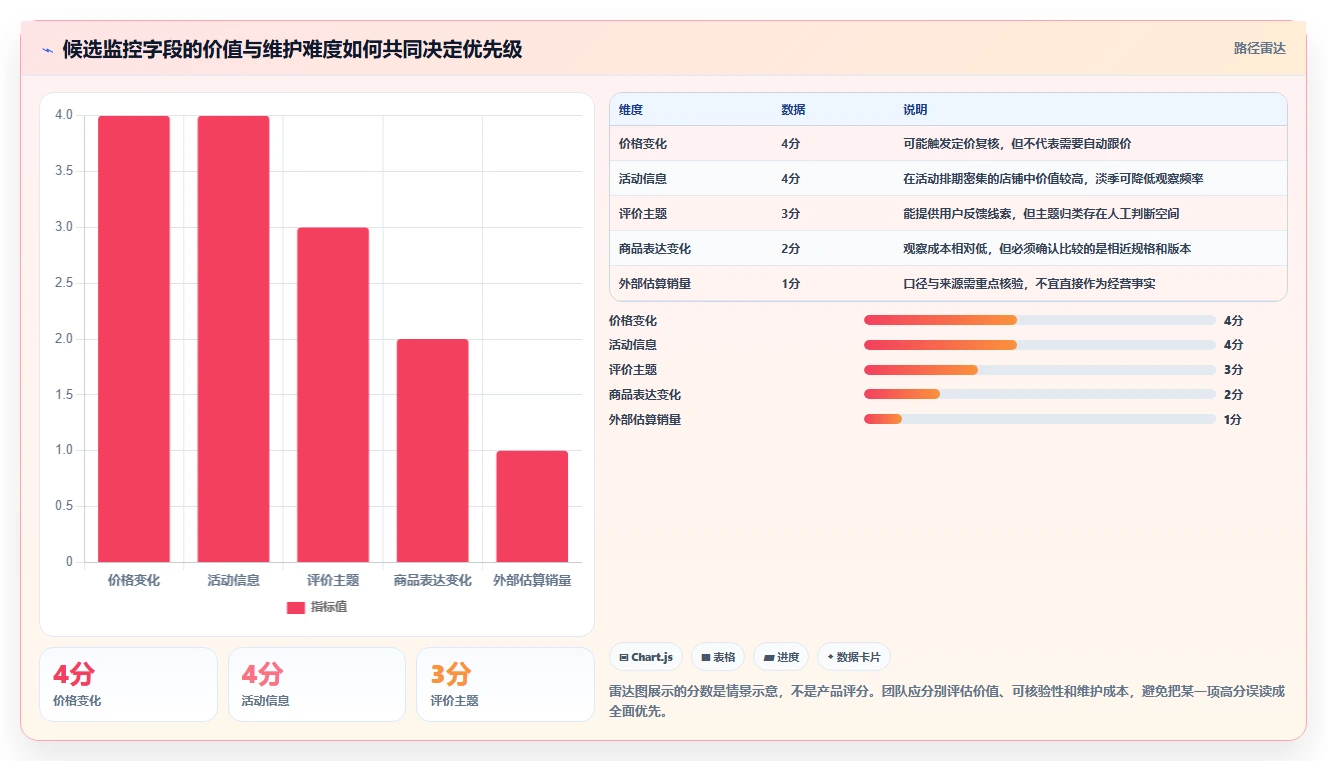Click the 商品表达变化 x-axis label
This screenshot has width=1327, height=761.
pyautogui.click(x=432, y=580)
